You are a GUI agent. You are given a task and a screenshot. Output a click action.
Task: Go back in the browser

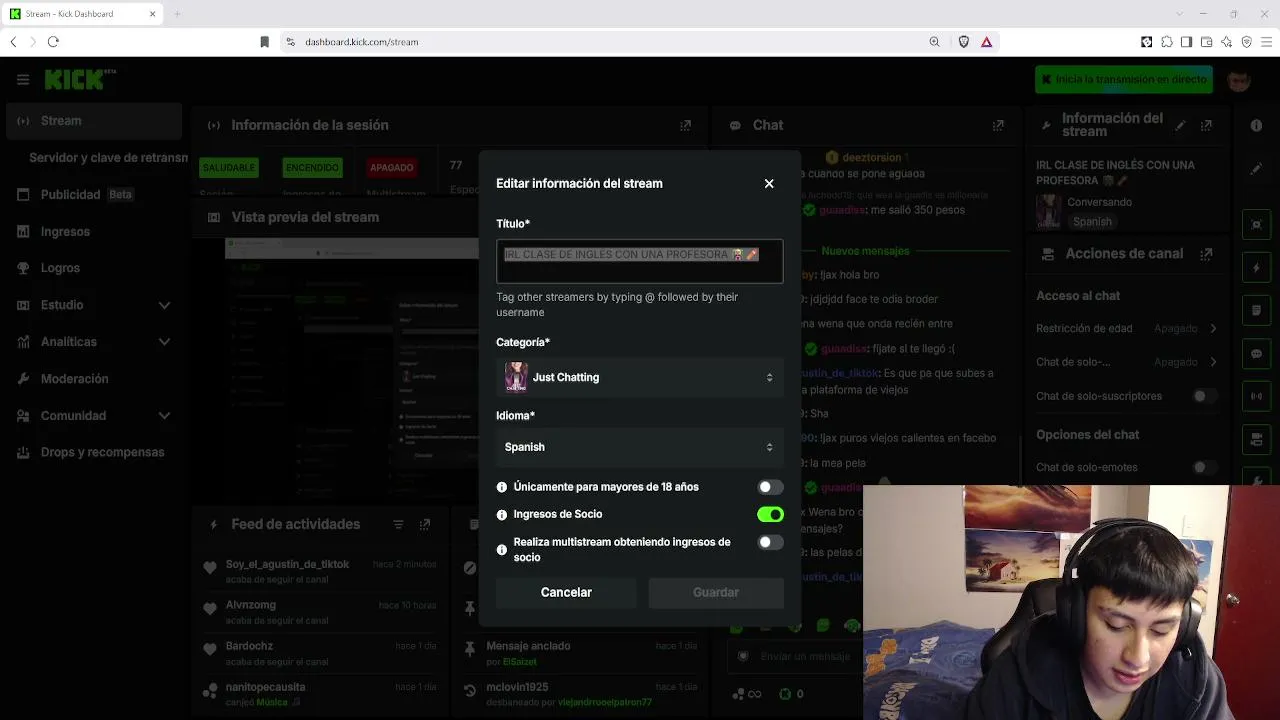(13, 42)
